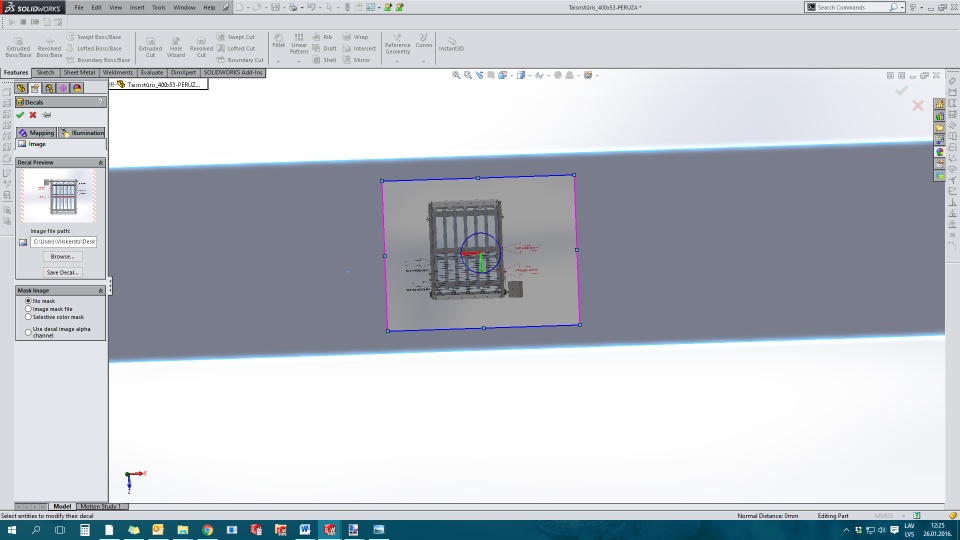Select the No mask radio option
This screenshot has height=540, width=960.
pos(28,301)
